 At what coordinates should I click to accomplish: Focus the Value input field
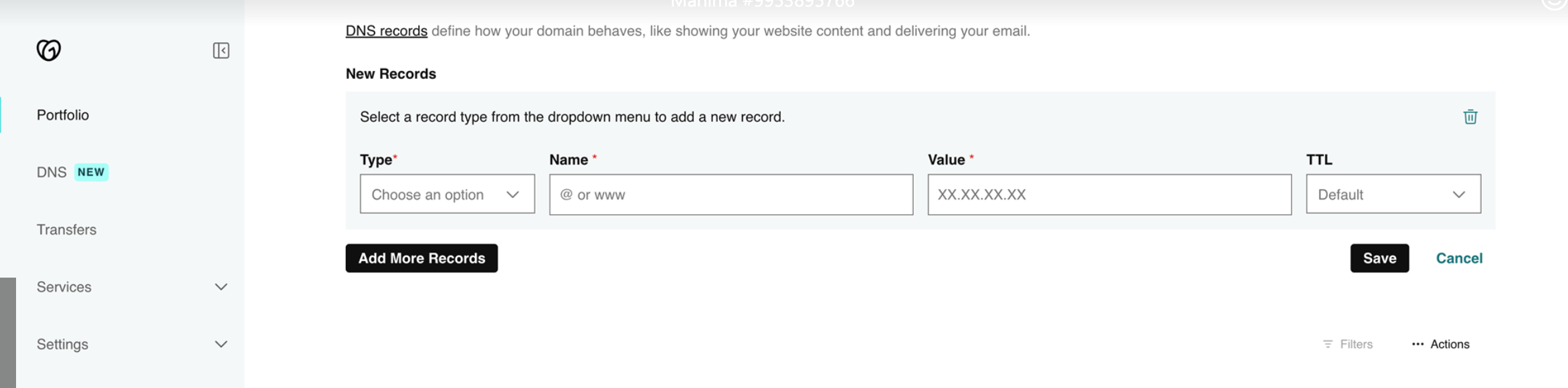[x=1109, y=195]
